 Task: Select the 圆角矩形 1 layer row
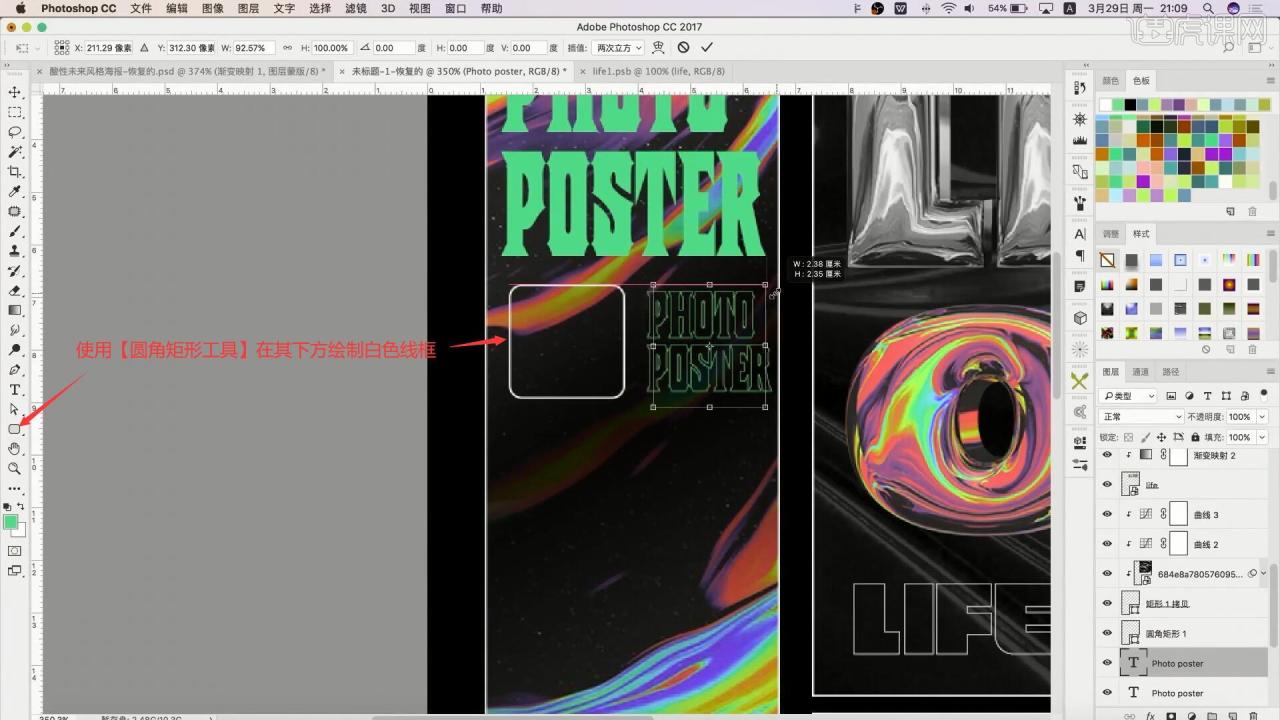click(x=1183, y=633)
